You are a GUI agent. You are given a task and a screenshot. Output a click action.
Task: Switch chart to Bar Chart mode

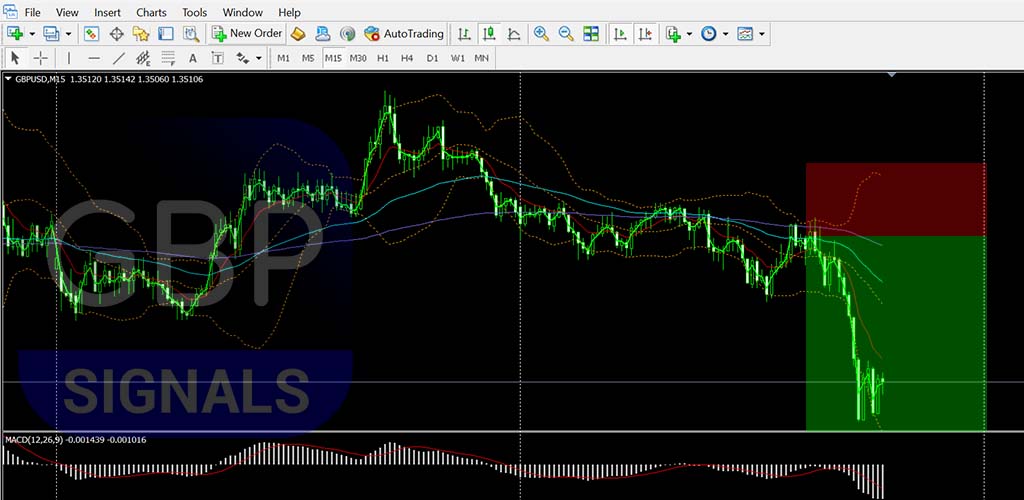pyautogui.click(x=464, y=33)
